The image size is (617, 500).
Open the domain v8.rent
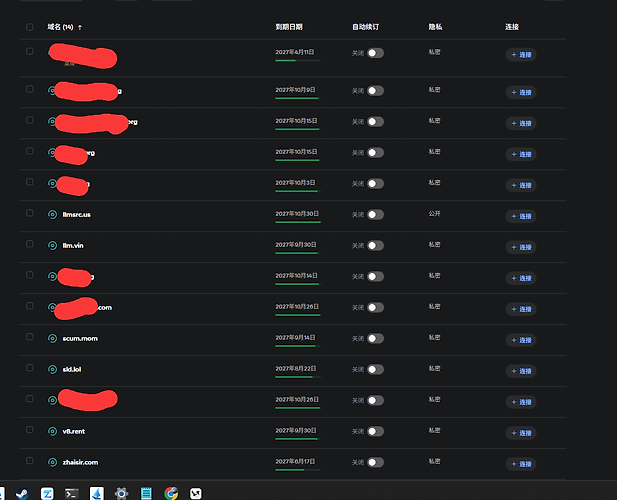[74, 431]
